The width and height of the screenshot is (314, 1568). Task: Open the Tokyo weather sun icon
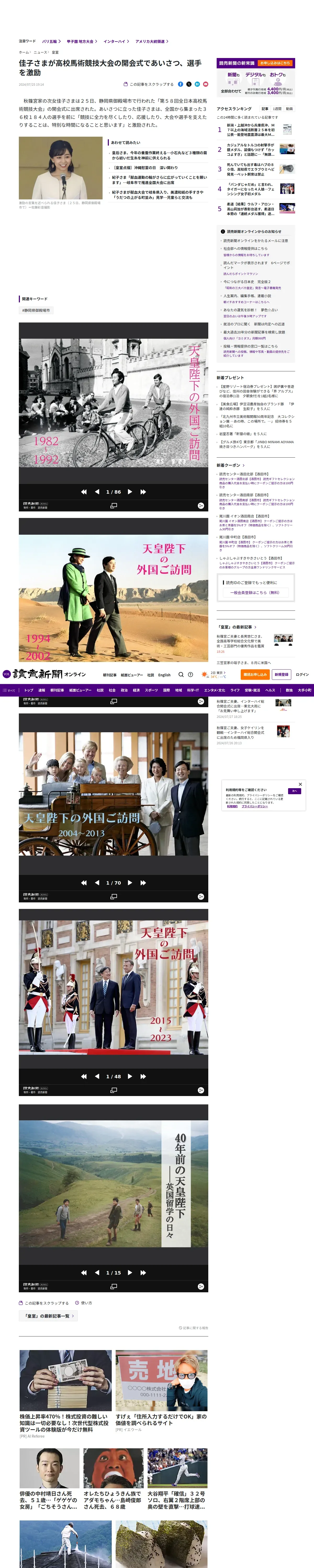(204, 675)
